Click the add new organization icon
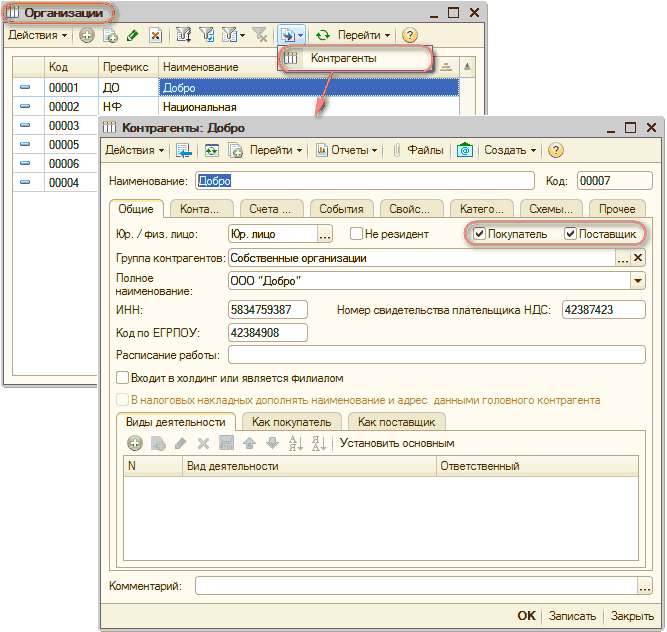Screen dimensions: 667x632 87,35
